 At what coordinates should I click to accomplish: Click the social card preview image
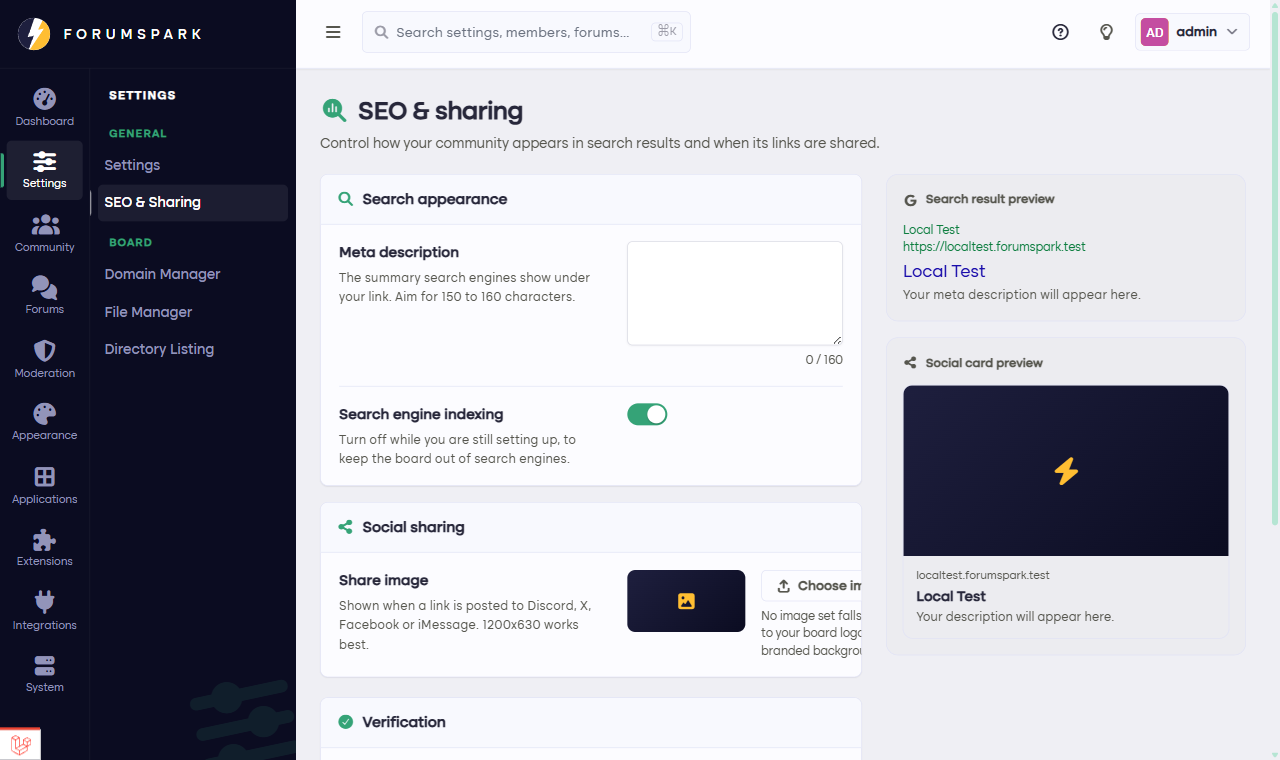(x=1066, y=471)
